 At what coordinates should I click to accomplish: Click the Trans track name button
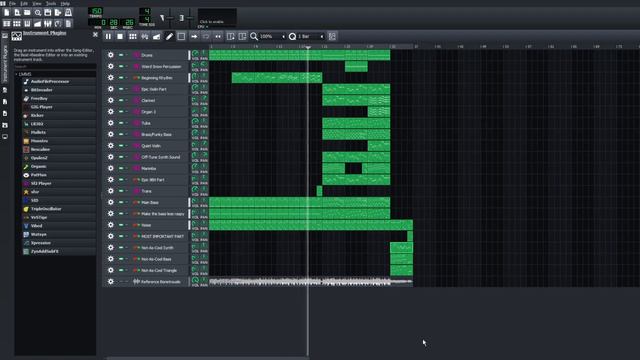(159, 191)
